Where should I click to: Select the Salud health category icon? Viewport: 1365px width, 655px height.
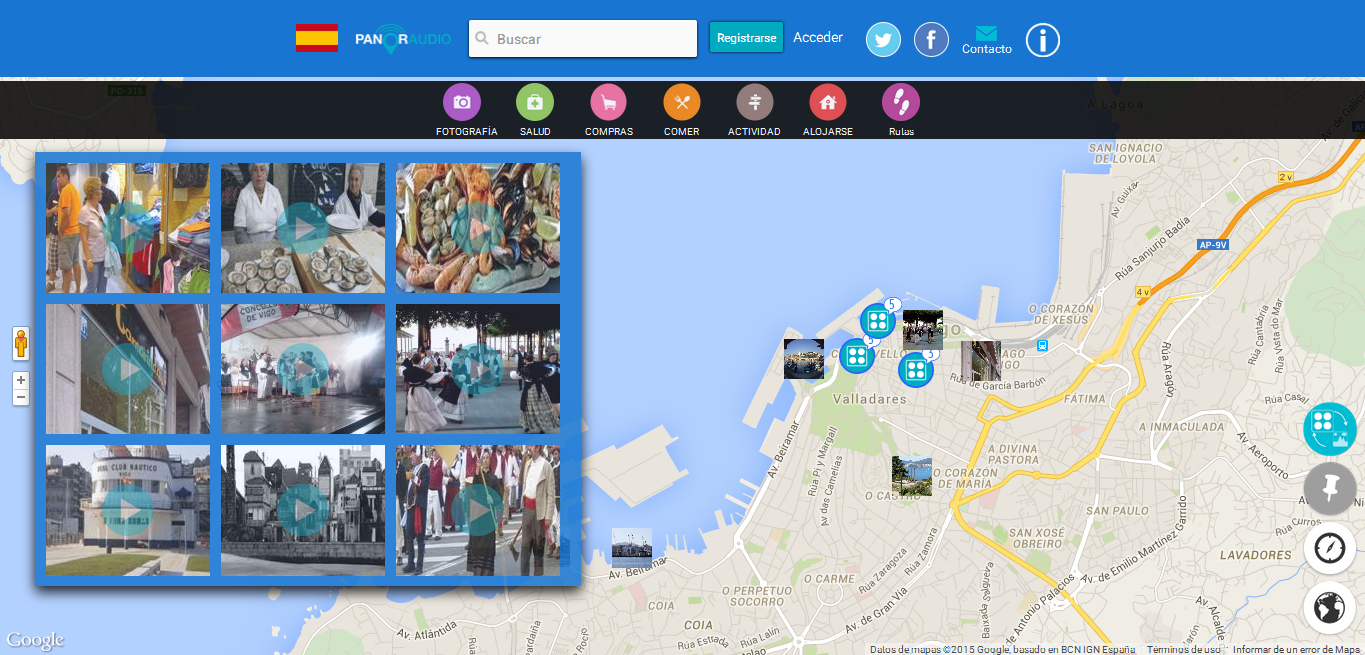point(534,102)
